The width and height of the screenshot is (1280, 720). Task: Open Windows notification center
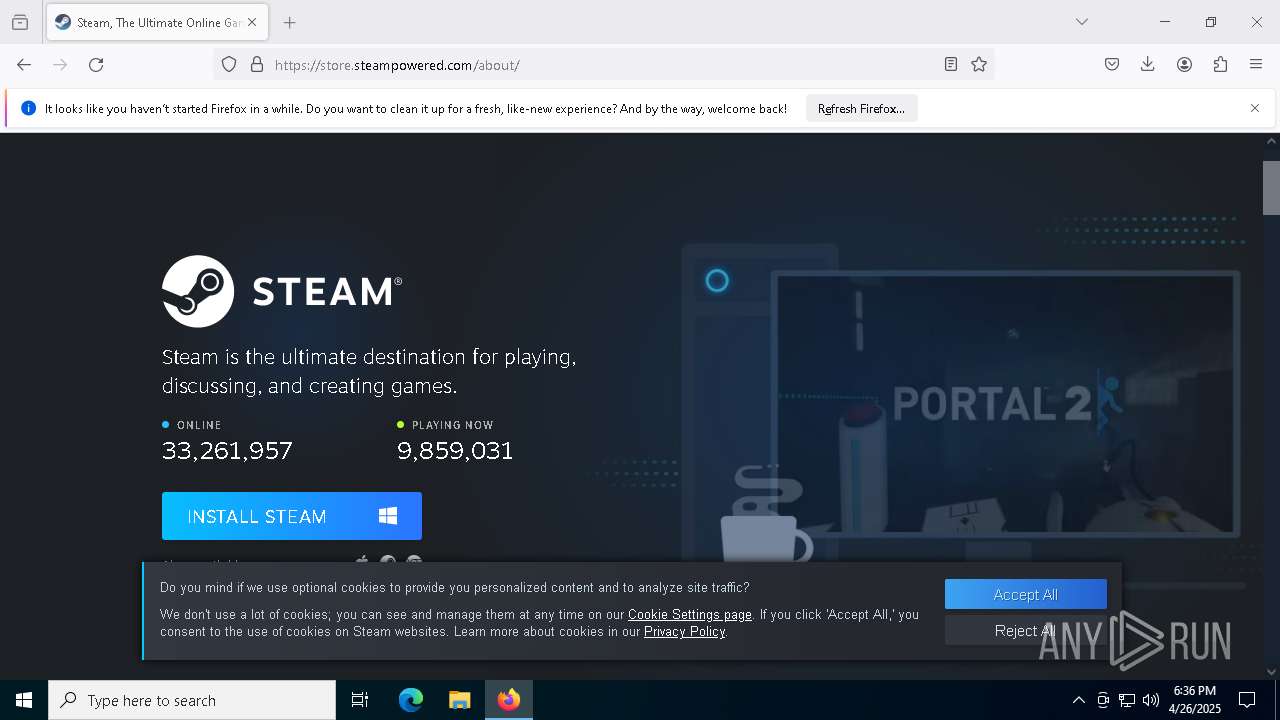tap(1247, 700)
